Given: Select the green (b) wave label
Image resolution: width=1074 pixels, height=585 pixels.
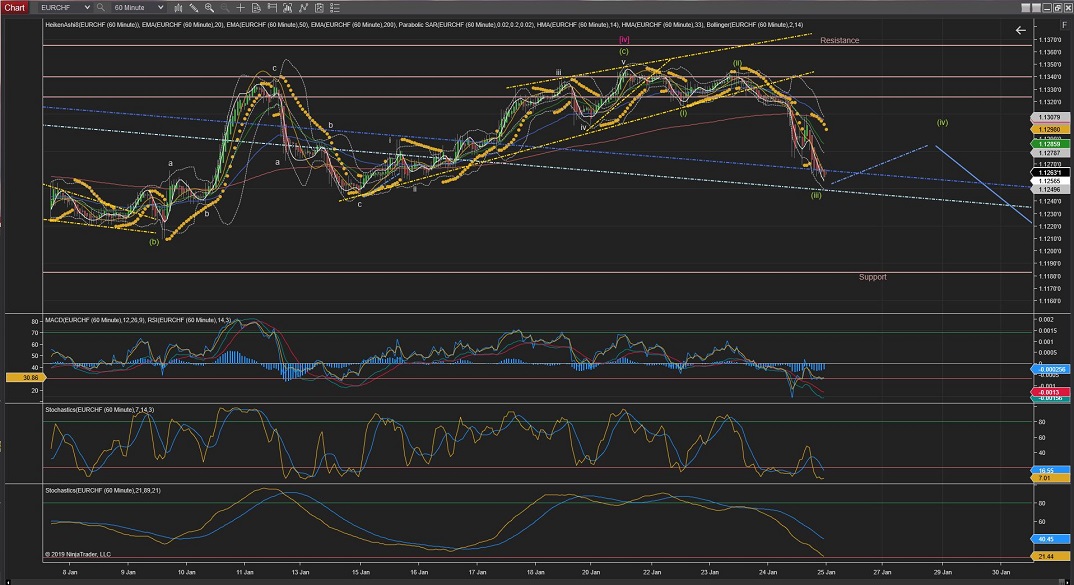Looking at the screenshot, I should (153, 242).
